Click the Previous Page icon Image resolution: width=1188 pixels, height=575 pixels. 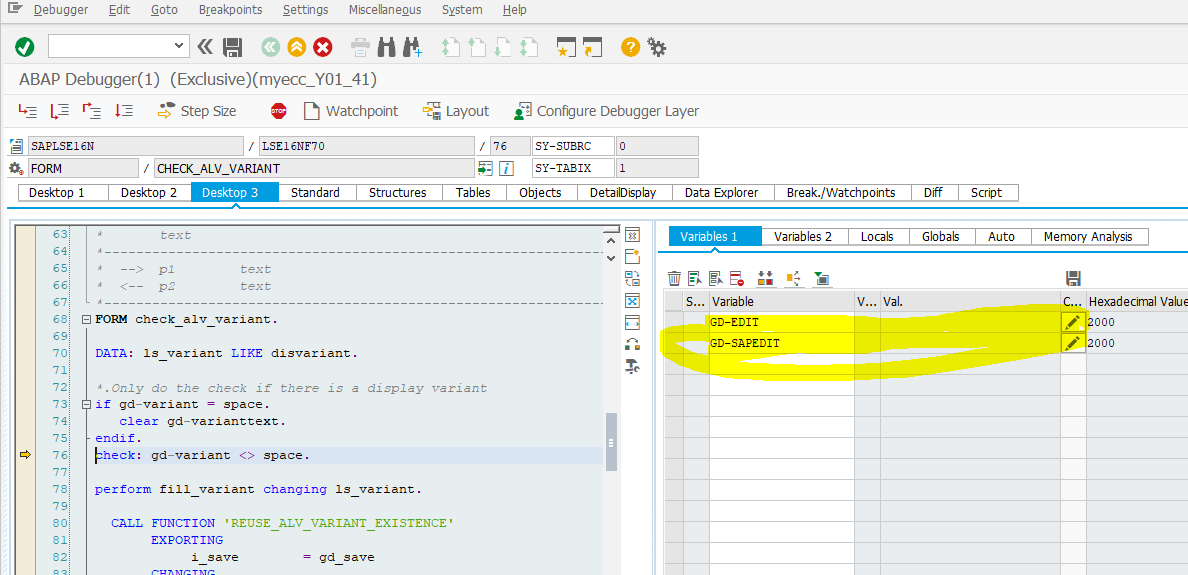[477, 47]
